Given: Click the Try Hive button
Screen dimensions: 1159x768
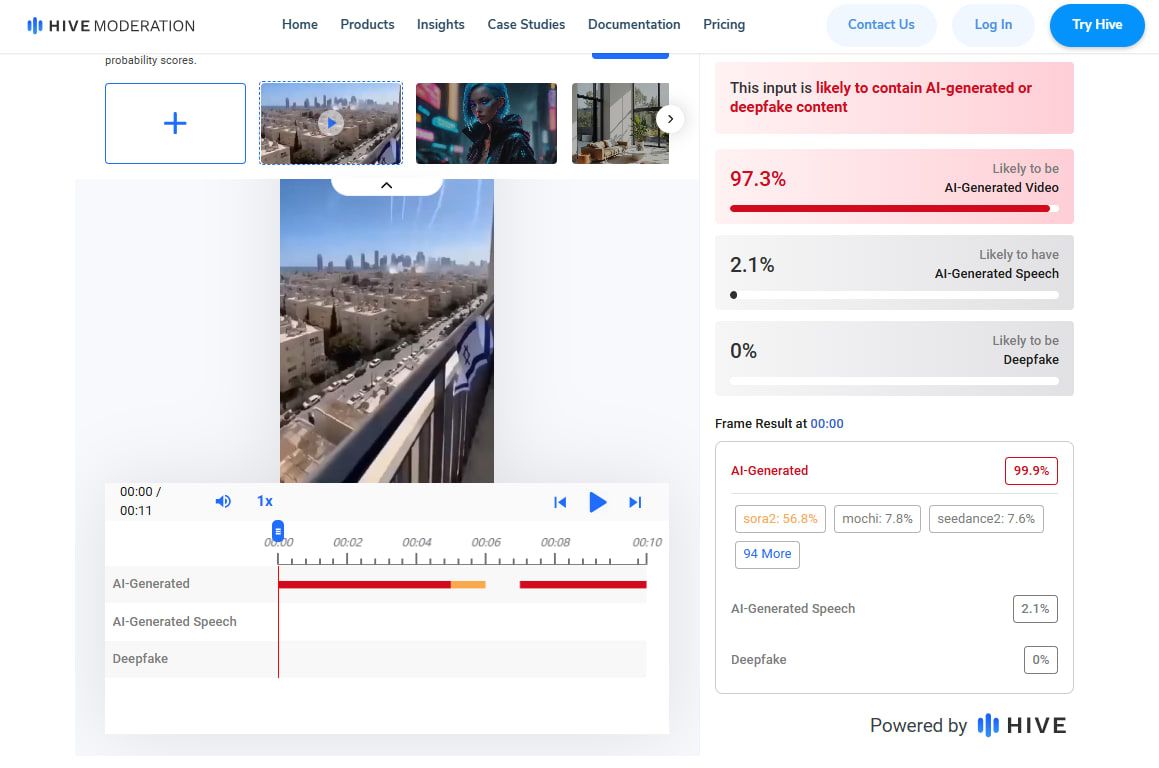Looking at the screenshot, I should click(1097, 25).
